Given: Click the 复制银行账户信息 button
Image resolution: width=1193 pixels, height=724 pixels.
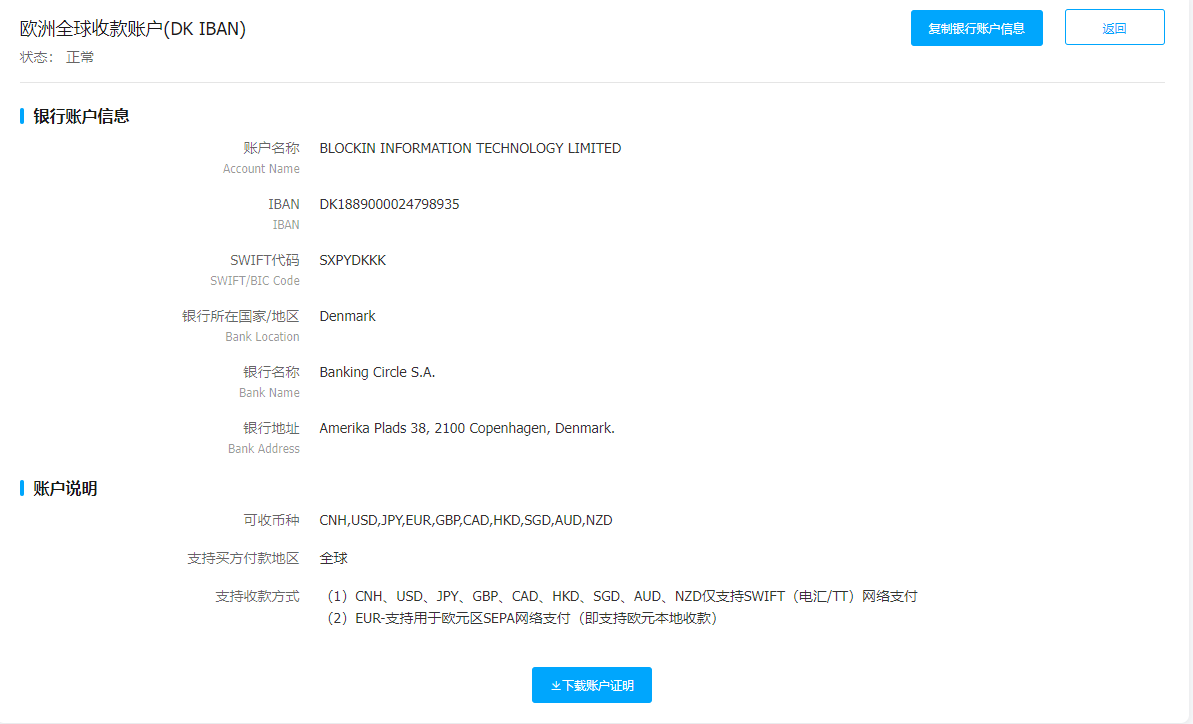Looking at the screenshot, I should (976, 28).
